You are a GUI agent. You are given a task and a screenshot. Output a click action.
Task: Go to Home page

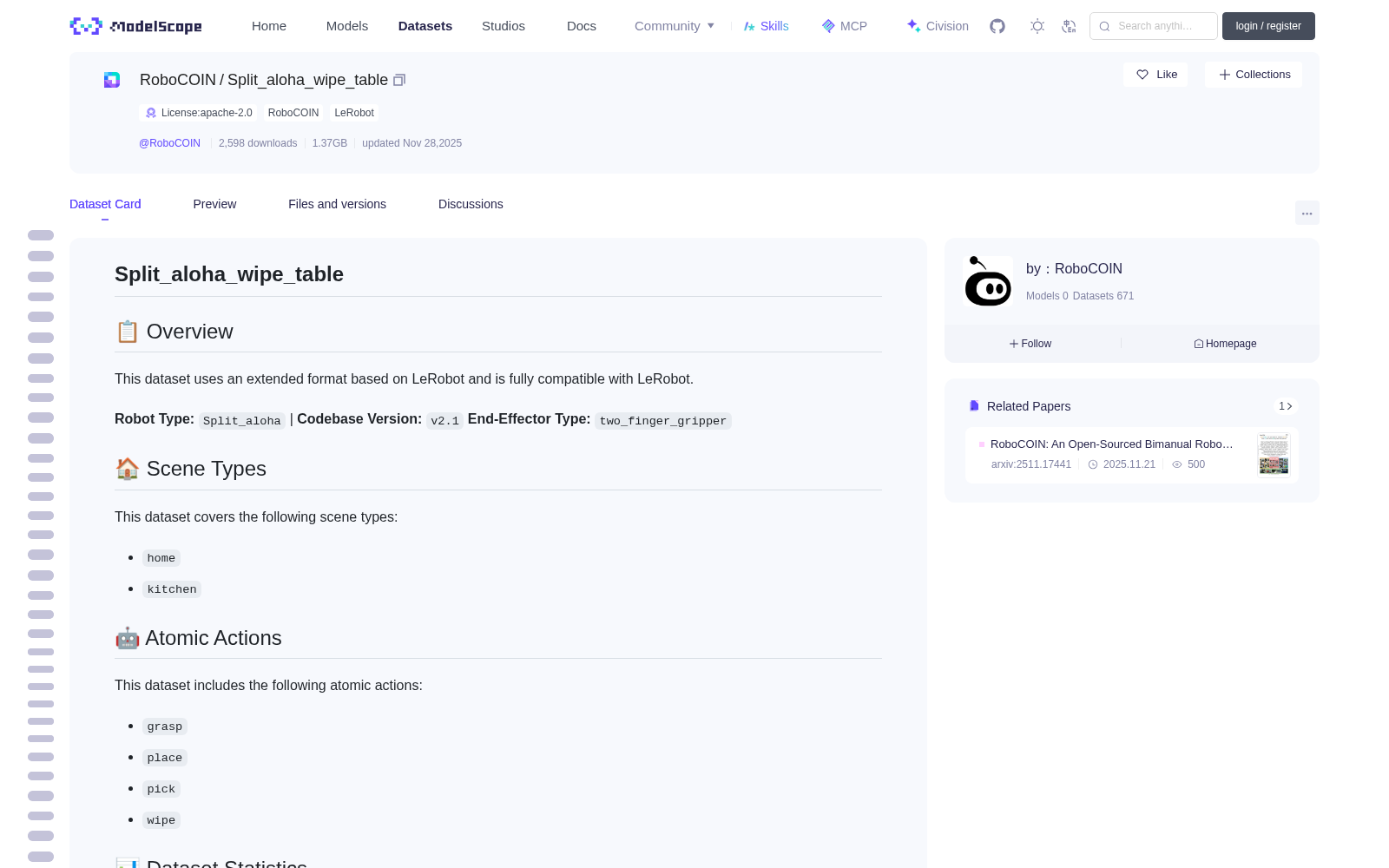[269, 26]
